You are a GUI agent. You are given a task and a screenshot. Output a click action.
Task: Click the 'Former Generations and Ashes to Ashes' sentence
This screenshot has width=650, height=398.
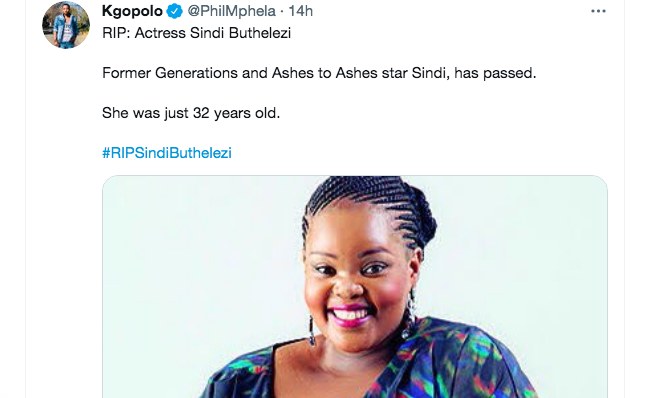pyautogui.click(x=319, y=73)
